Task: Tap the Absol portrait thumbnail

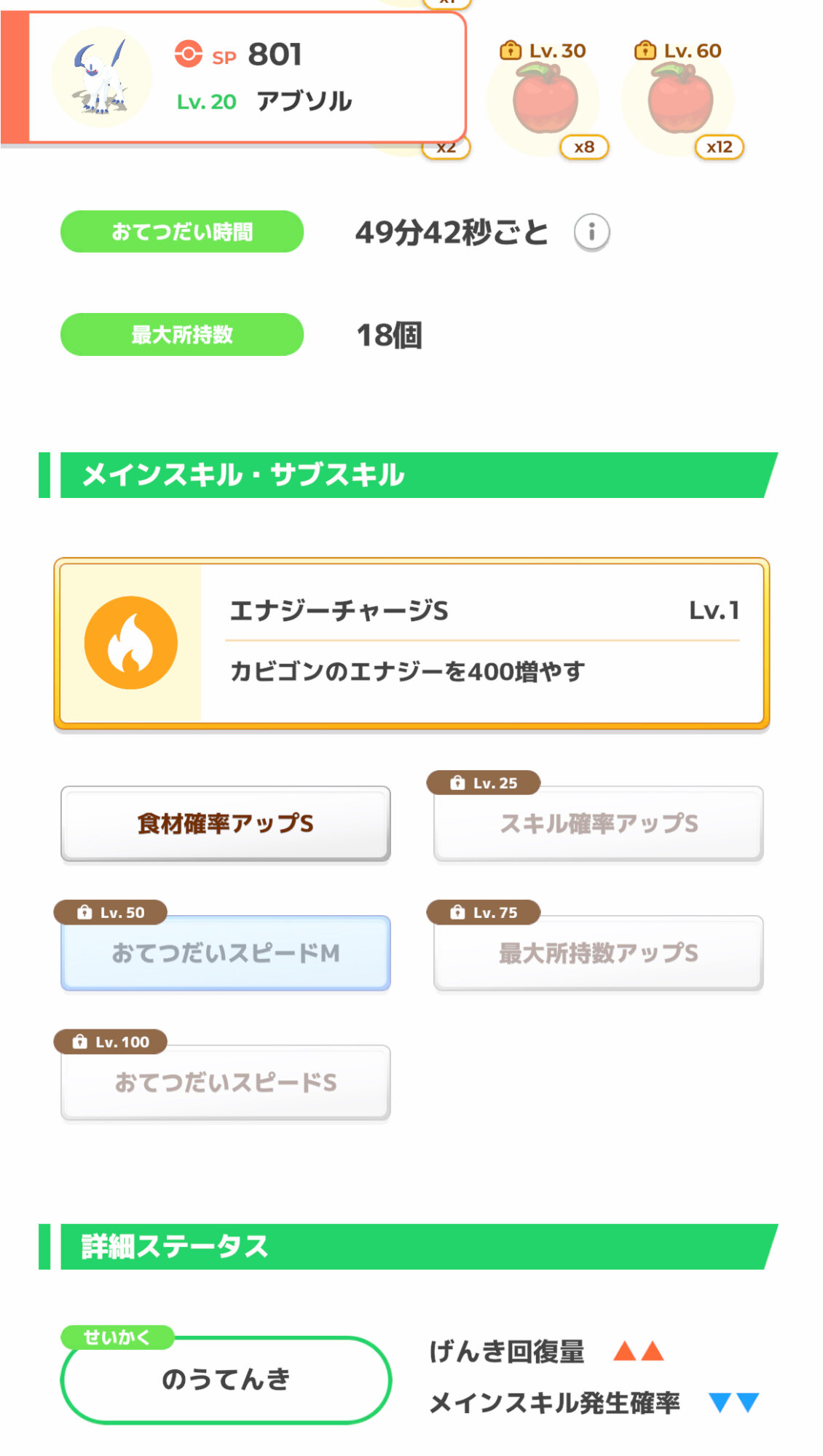Action: [x=102, y=78]
